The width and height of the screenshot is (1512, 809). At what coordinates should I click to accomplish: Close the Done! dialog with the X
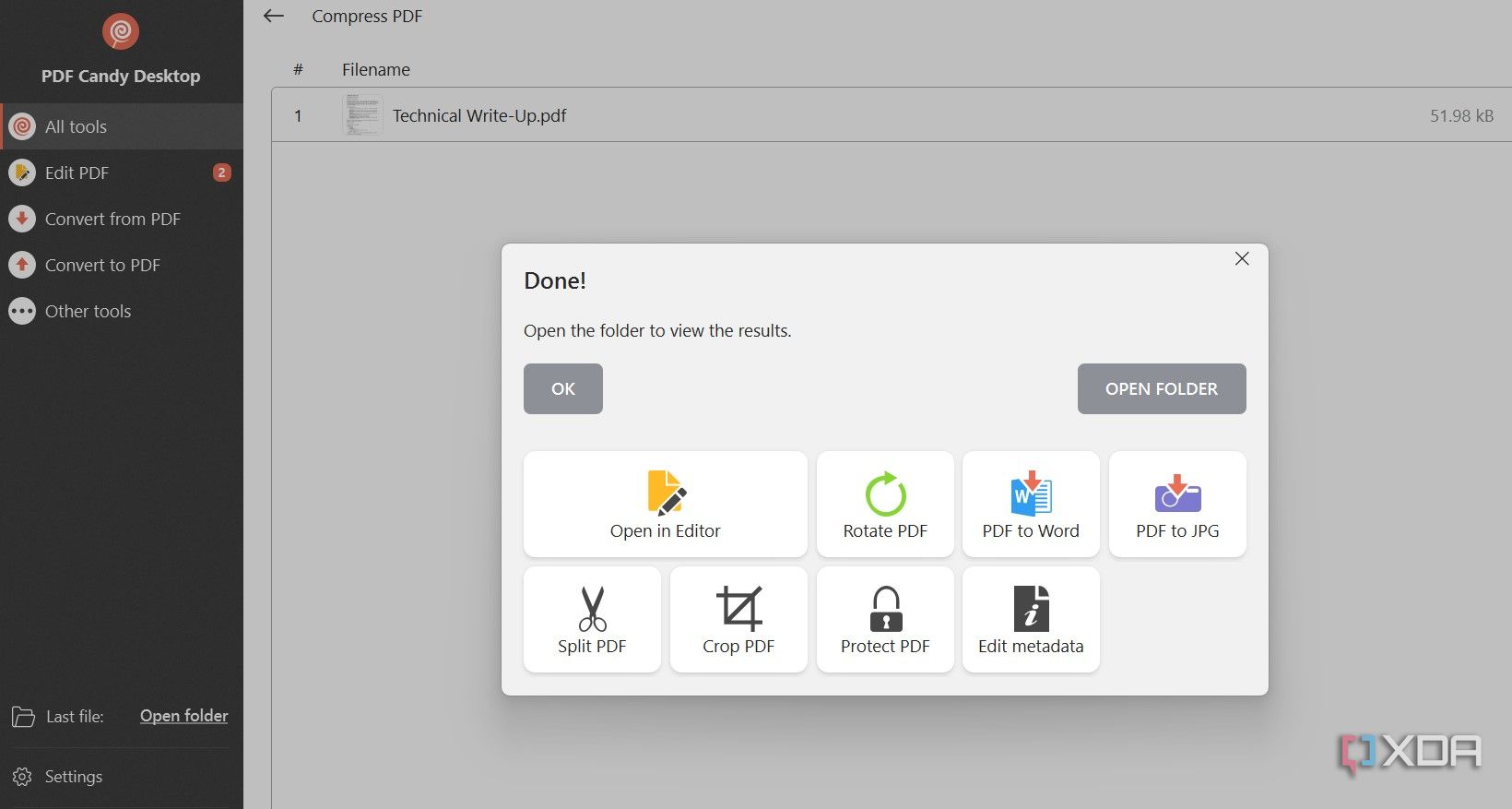coord(1242,259)
